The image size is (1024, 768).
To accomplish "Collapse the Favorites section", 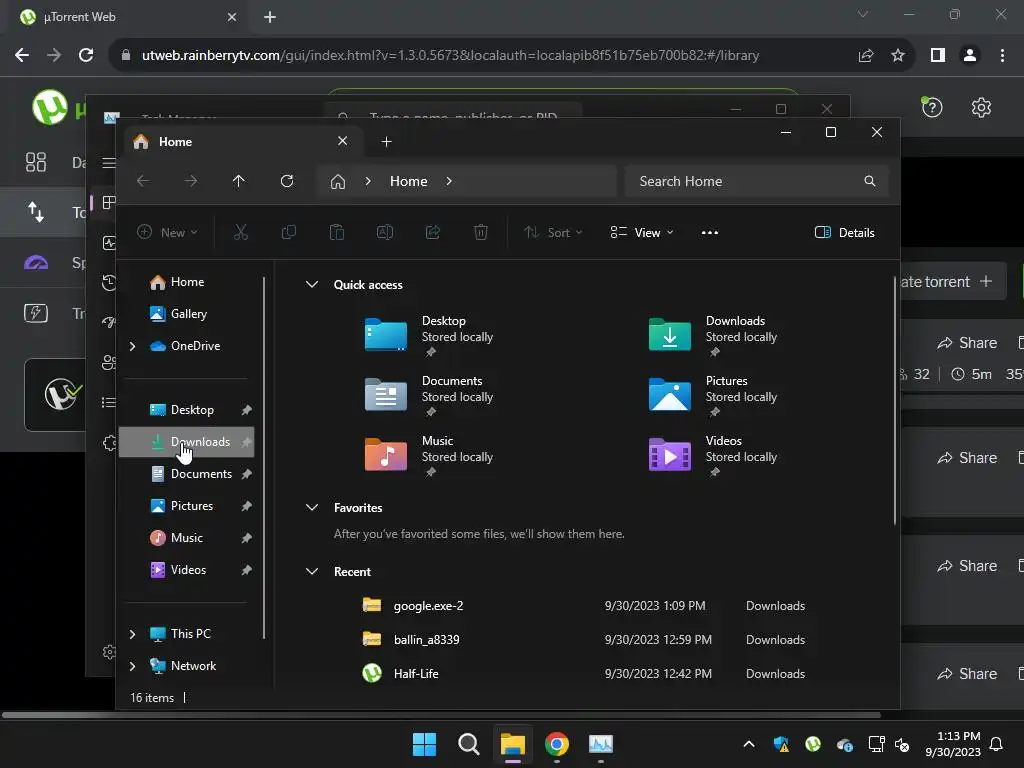I will pyautogui.click(x=312, y=507).
